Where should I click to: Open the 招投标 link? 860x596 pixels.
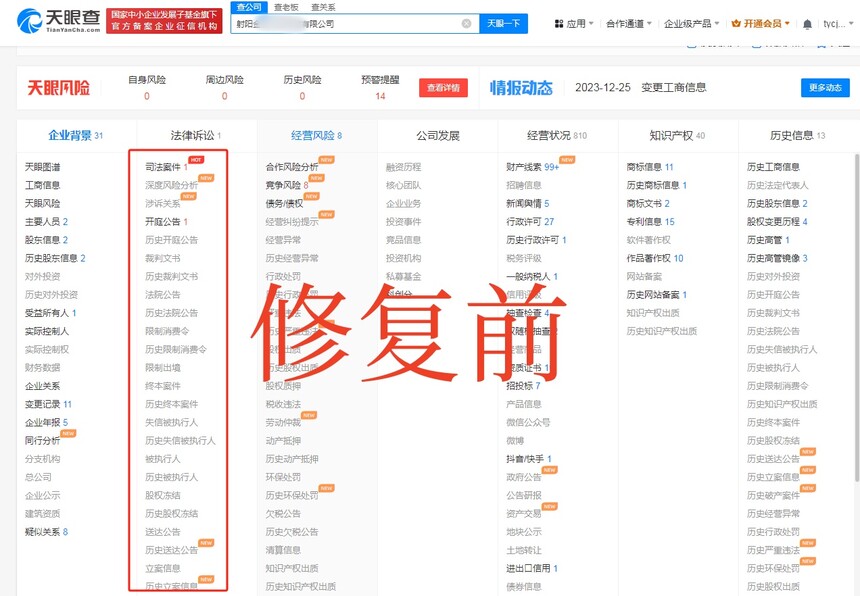pos(523,385)
